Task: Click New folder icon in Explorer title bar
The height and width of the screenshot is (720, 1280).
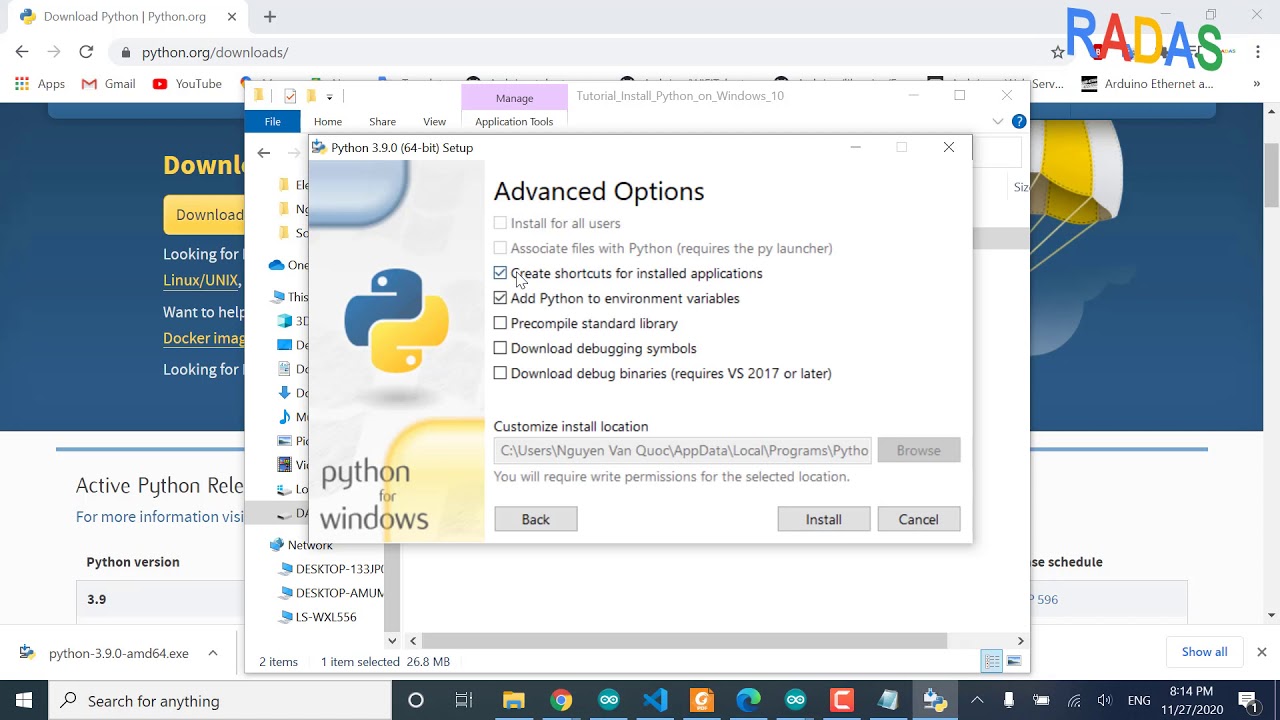Action: click(311, 96)
